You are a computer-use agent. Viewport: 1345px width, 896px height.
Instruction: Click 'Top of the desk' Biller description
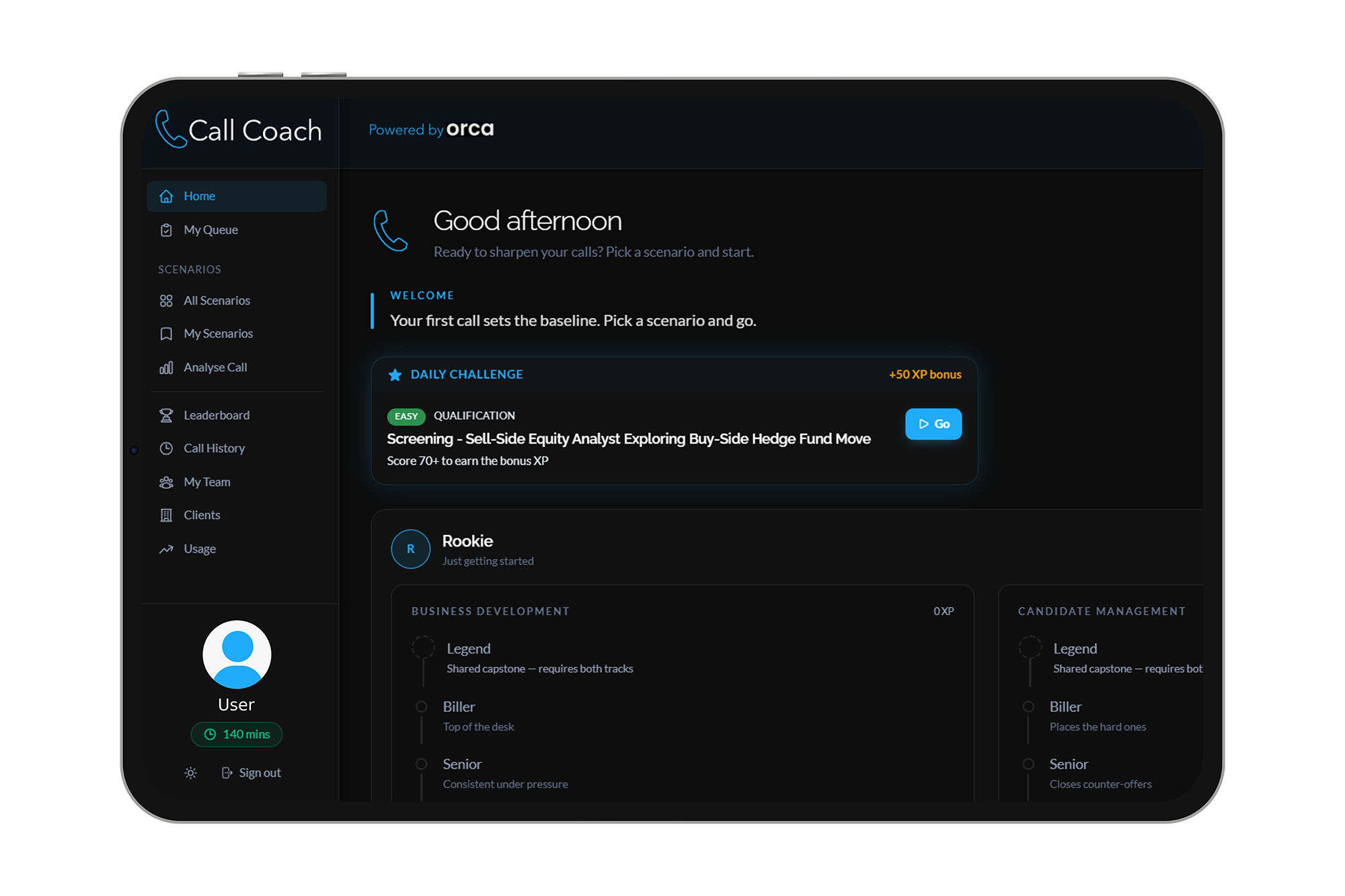pos(478,727)
